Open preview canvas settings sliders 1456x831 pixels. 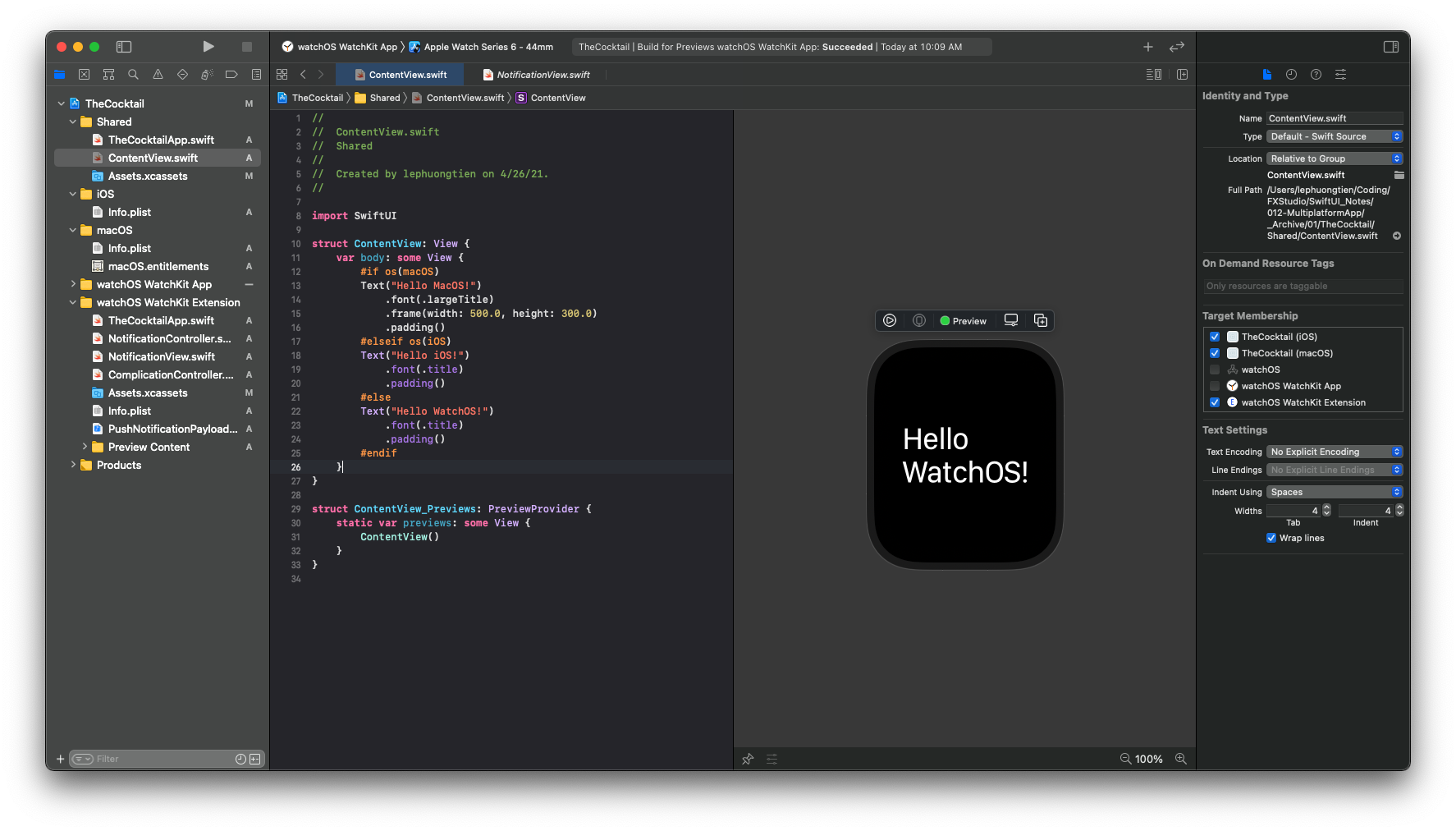point(772,760)
